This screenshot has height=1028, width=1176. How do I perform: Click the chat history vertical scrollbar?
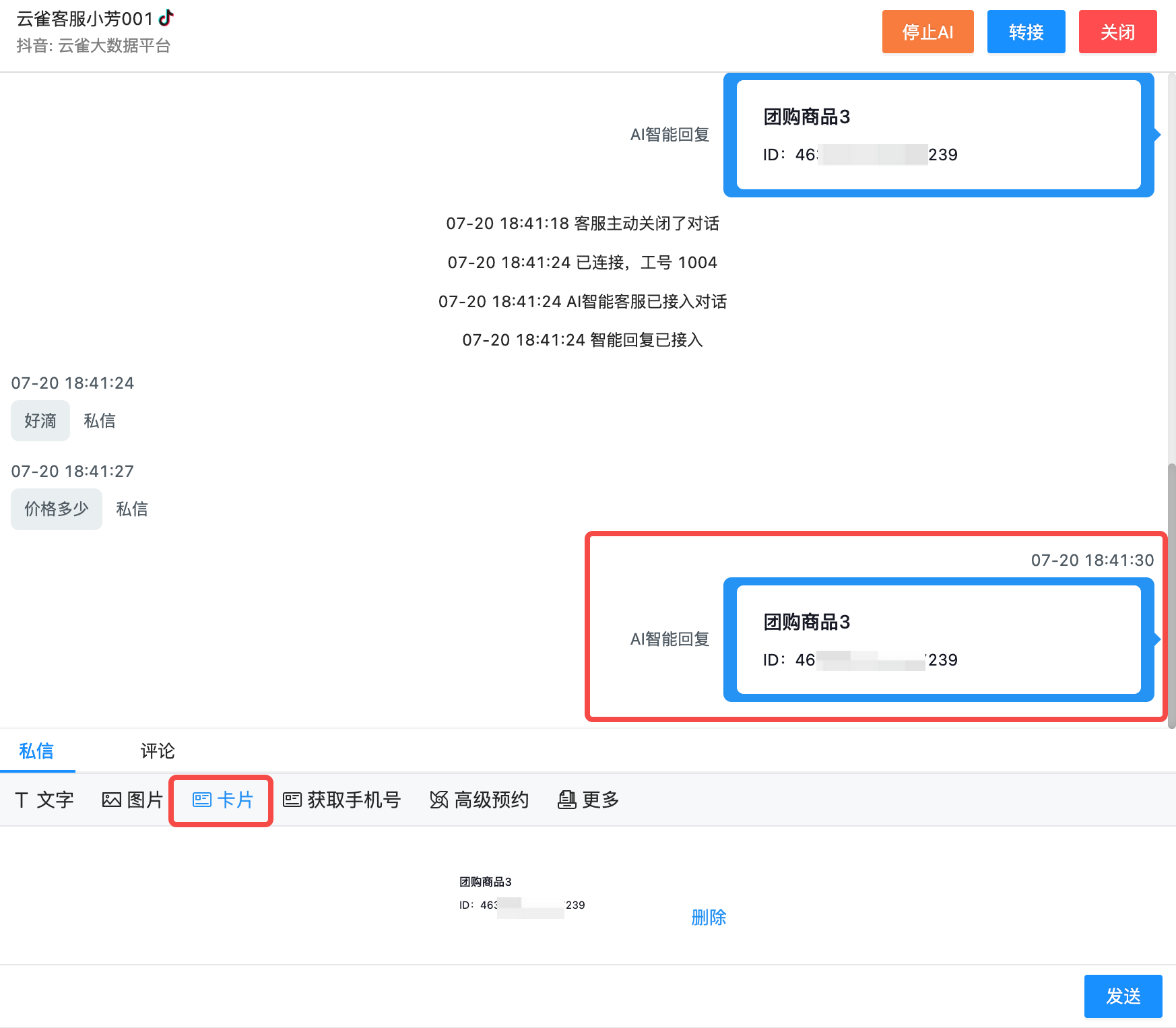click(1171, 596)
